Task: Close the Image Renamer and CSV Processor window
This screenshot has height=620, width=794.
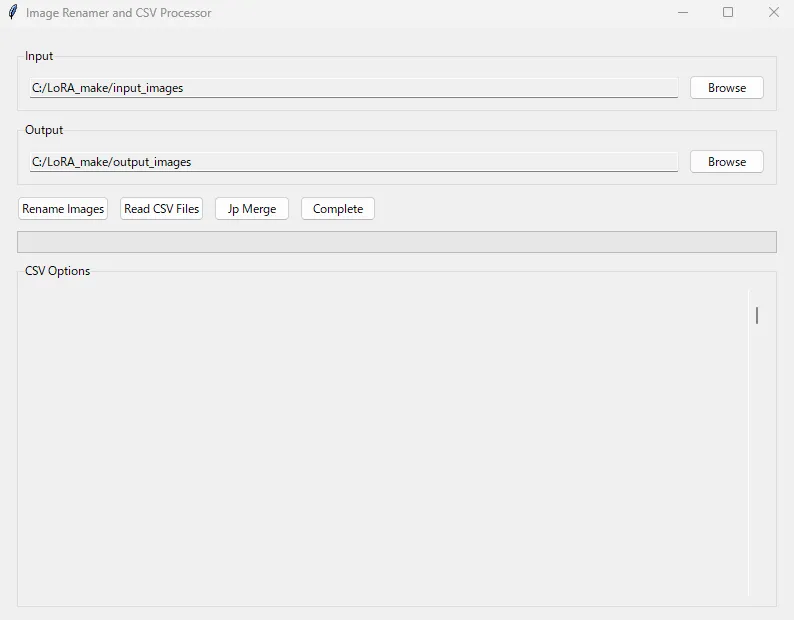Action: (x=773, y=13)
